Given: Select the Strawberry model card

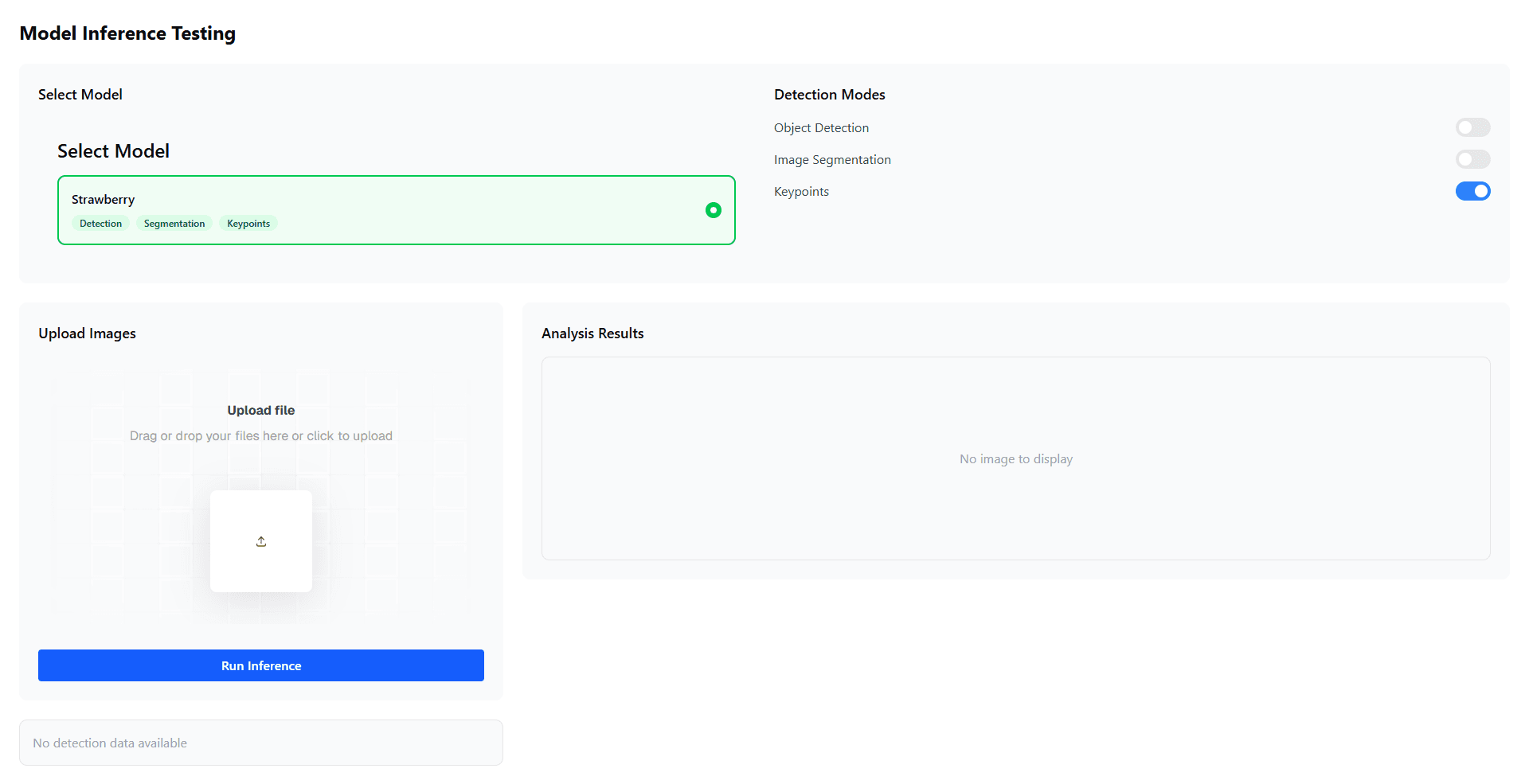Looking at the screenshot, I should pyautogui.click(x=396, y=209).
